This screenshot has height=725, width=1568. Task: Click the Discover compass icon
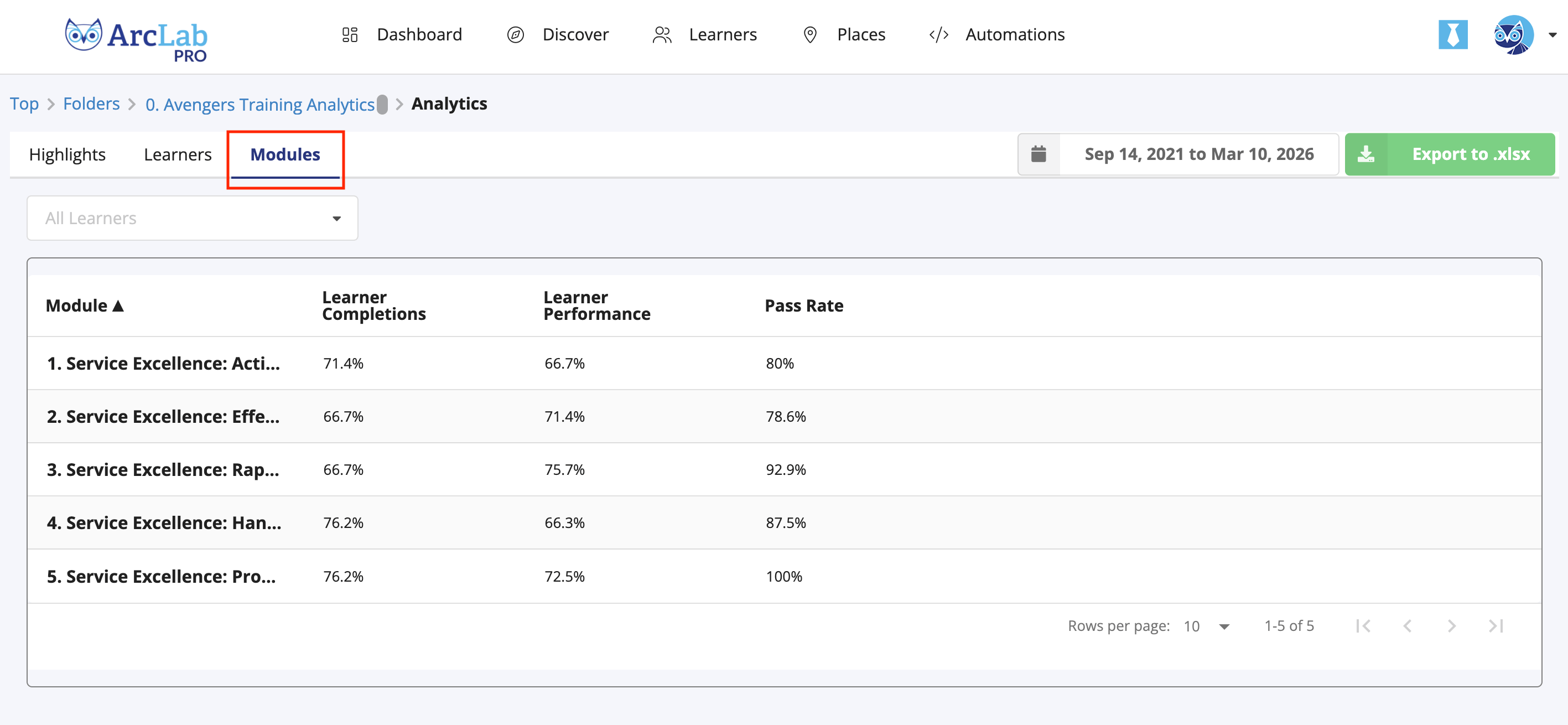(x=515, y=35)
